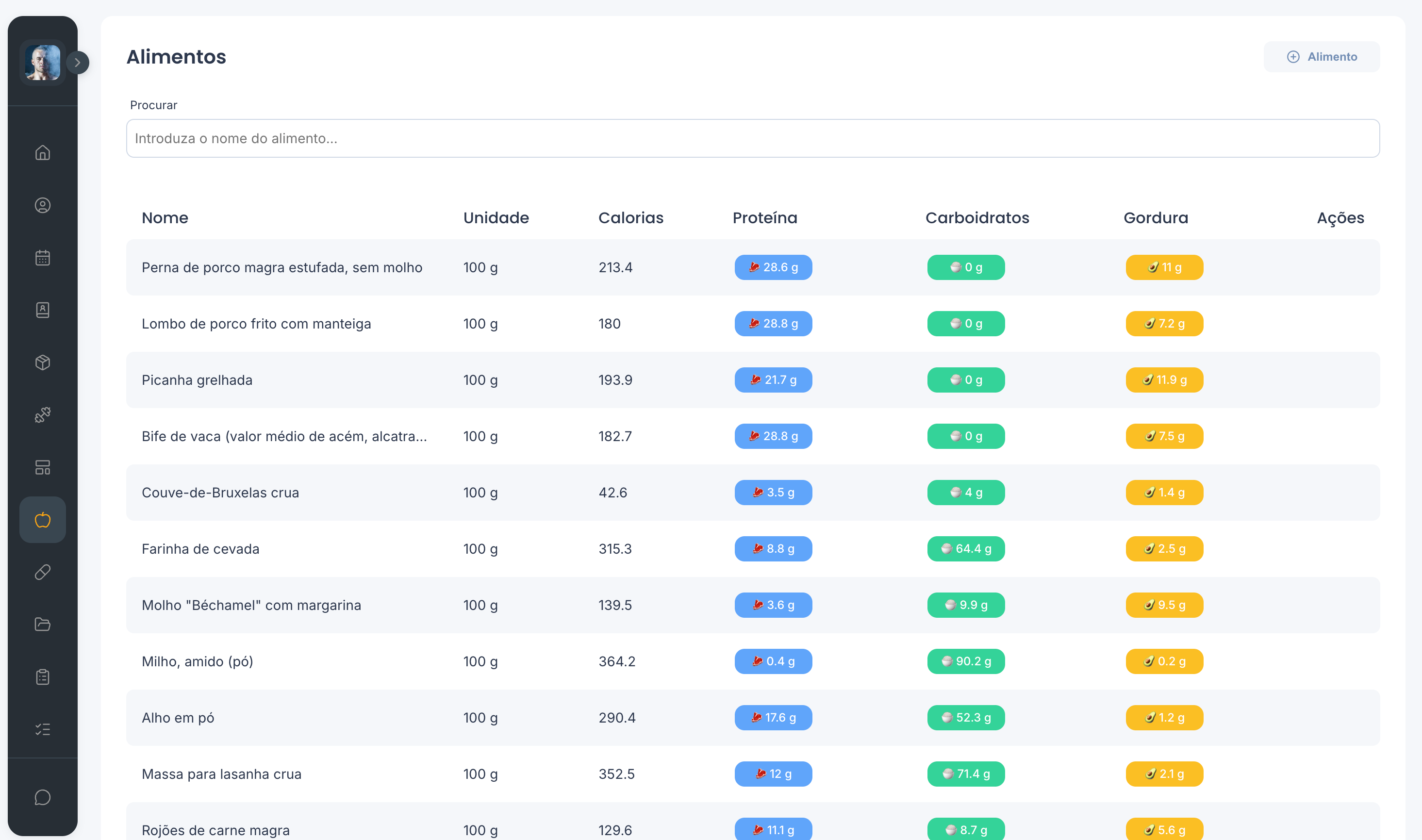Screen dimensions: 1422x840
Task: Click the Calorias column header
Action: point(630,218)
